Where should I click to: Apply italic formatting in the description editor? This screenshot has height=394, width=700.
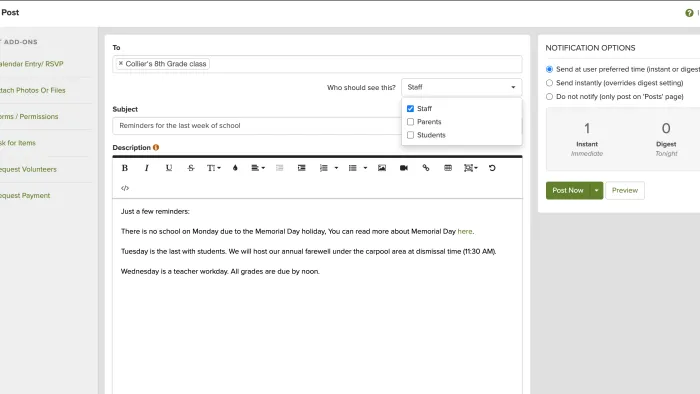pos(146,168)
